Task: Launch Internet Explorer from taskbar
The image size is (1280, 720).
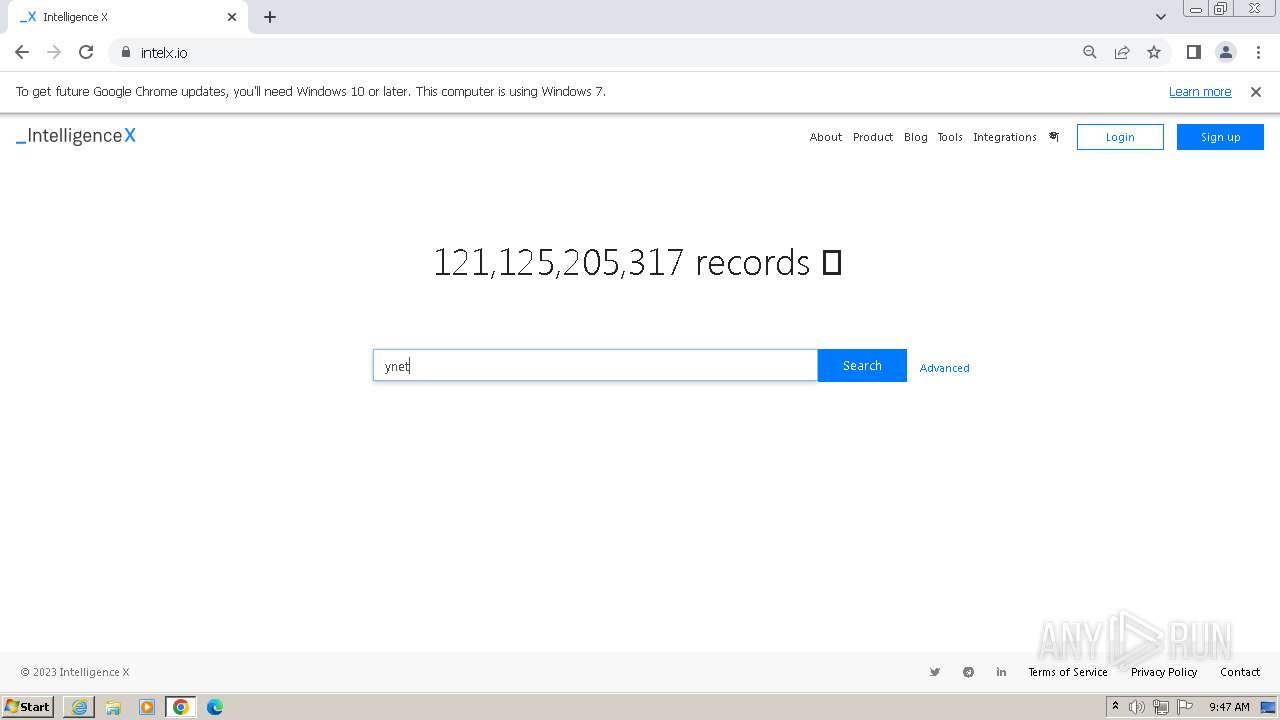Action: coord(79,707)
